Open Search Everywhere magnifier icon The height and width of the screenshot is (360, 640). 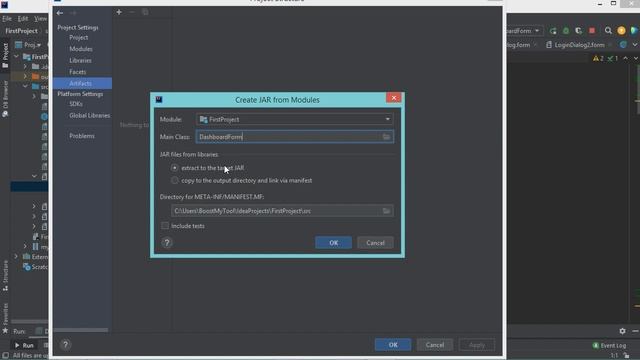coord(608,31)
